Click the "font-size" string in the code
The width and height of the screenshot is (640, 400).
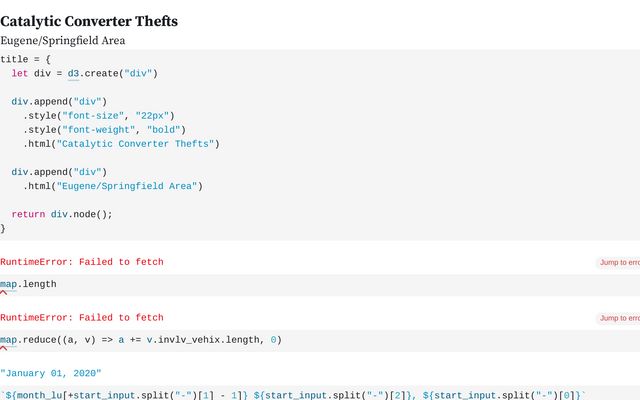tap(93, 116)
